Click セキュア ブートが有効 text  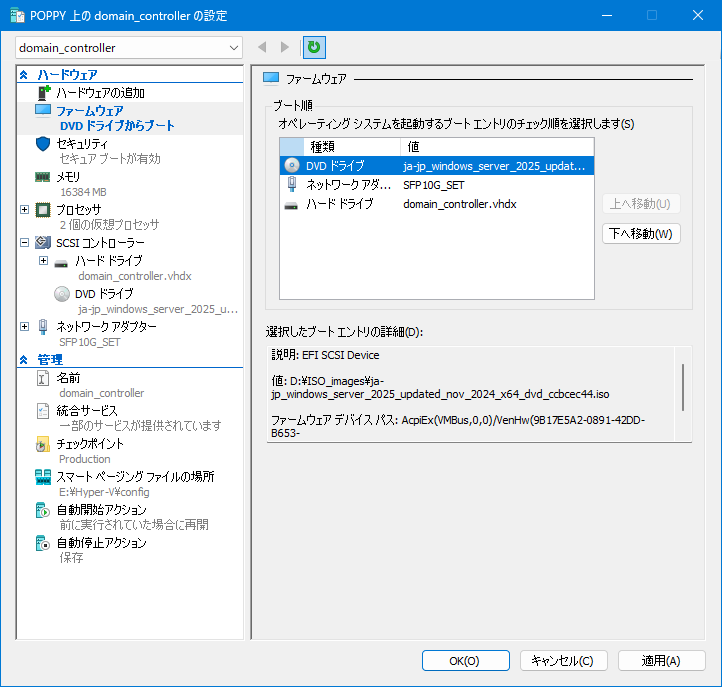pos(110,159)
